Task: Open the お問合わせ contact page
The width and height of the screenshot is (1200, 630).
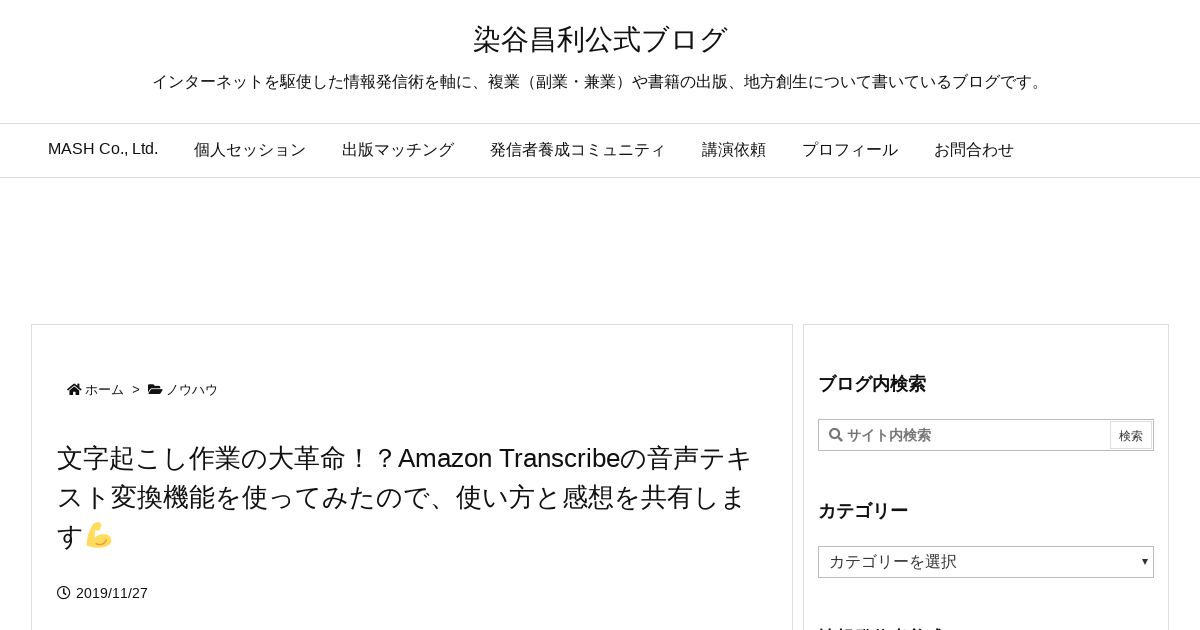Action: click(x=974, y=150)
